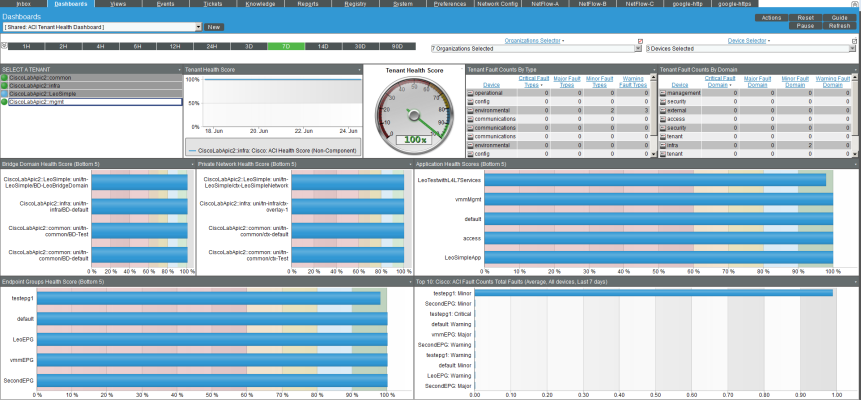
Task: Click the red icon above Organizations Selector dropdown
Action: point(638,41)
